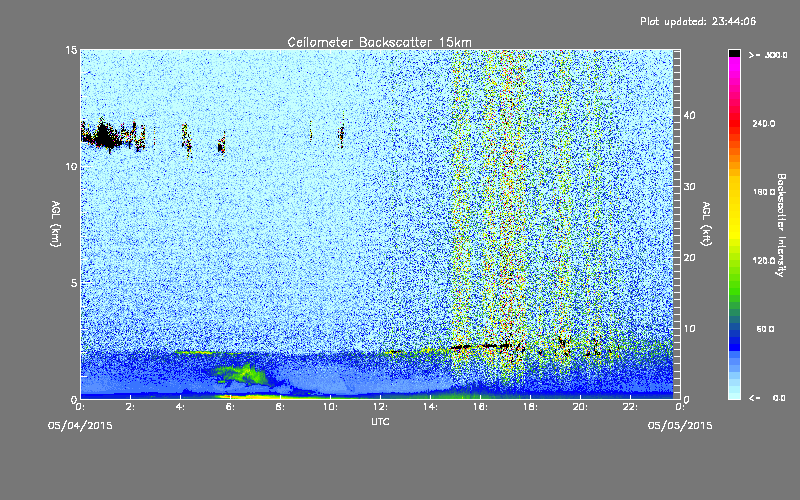Click the '12:' hour tick on time axis
This screenshot has width=800, height=500.
[x=380, y=407]
